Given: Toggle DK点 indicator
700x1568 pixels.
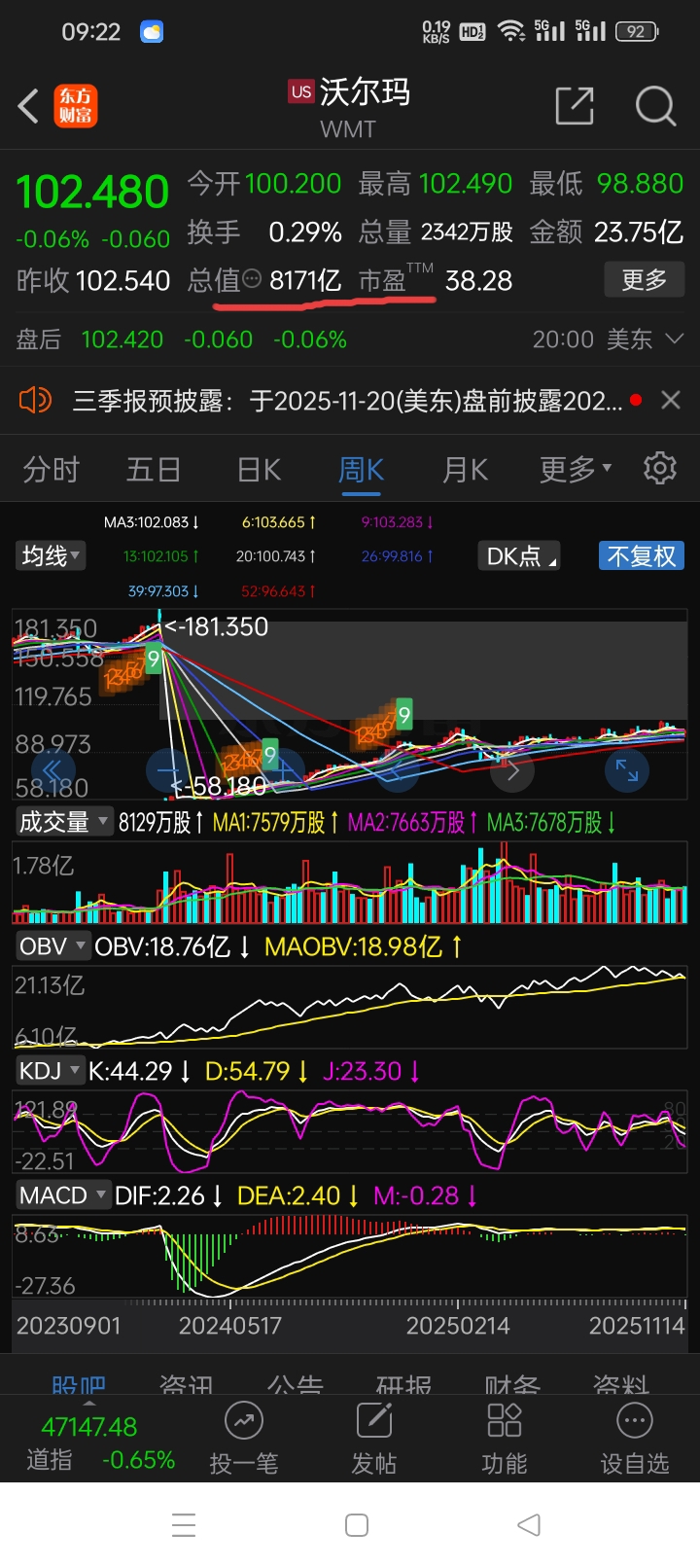Looking at the screenshot, I should (x=519, y=556).
